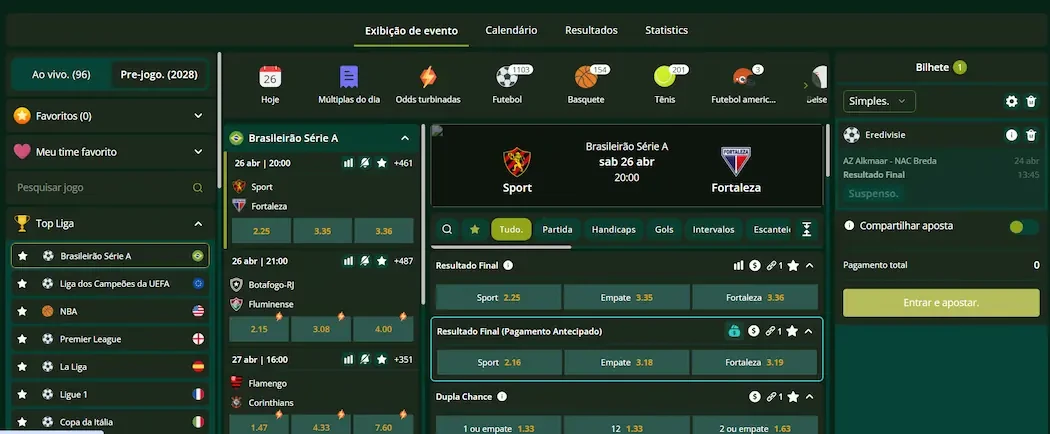The width and height of the screenshot is (1050, 434).
Task: Mute notifications bell for Sport vs Fortaleza
Action: tap(365, 163)
